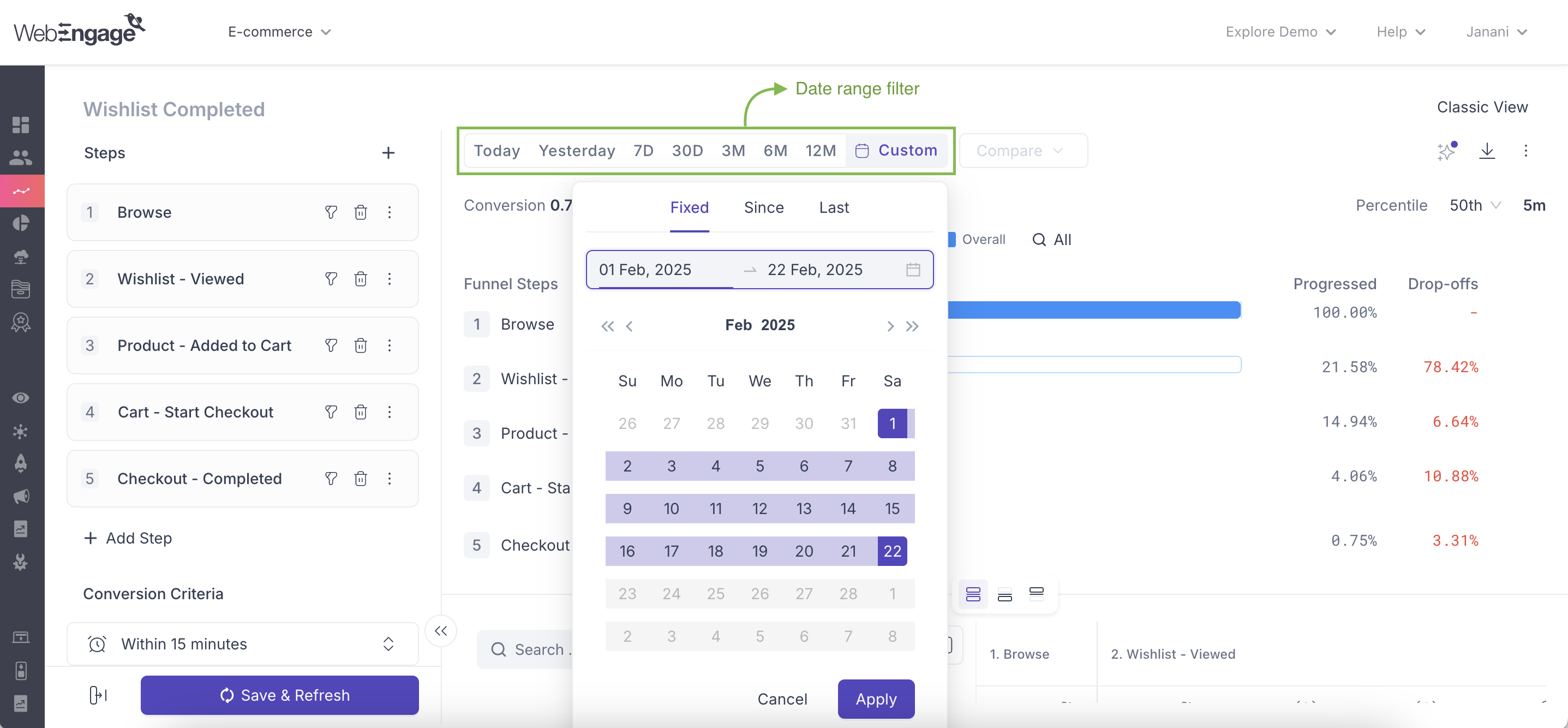Open the Janani account dropdown
1568x728 pixels.
pyautogui.click(x=1497, y=32)
